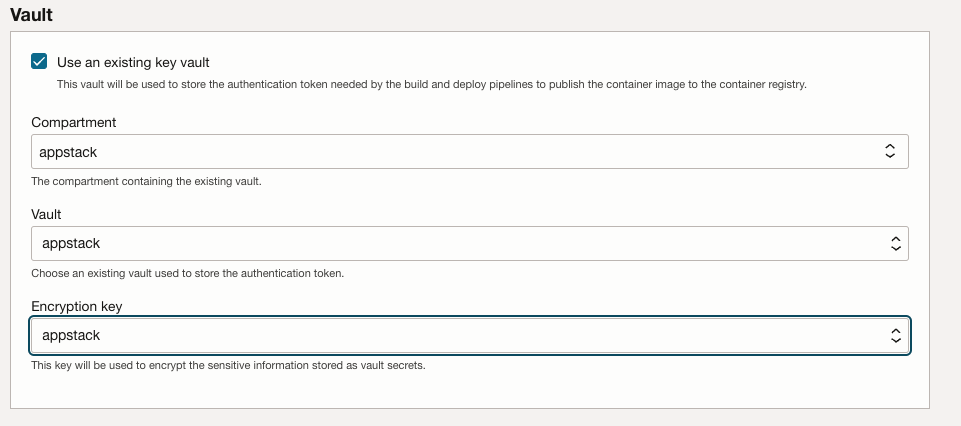The height and width of the screenshot is (426, 961).
Task: Click the authentication token description under the checkbox
Action: coord(431,85)
